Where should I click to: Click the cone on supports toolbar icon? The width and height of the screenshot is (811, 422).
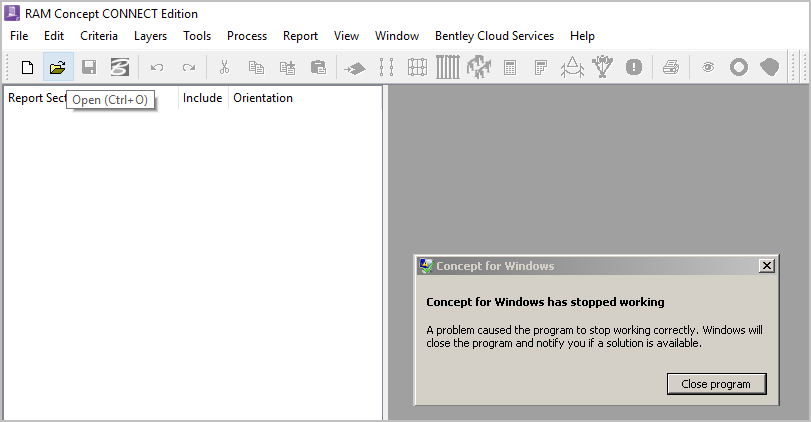pyautogui.click(x=572, y=67)
